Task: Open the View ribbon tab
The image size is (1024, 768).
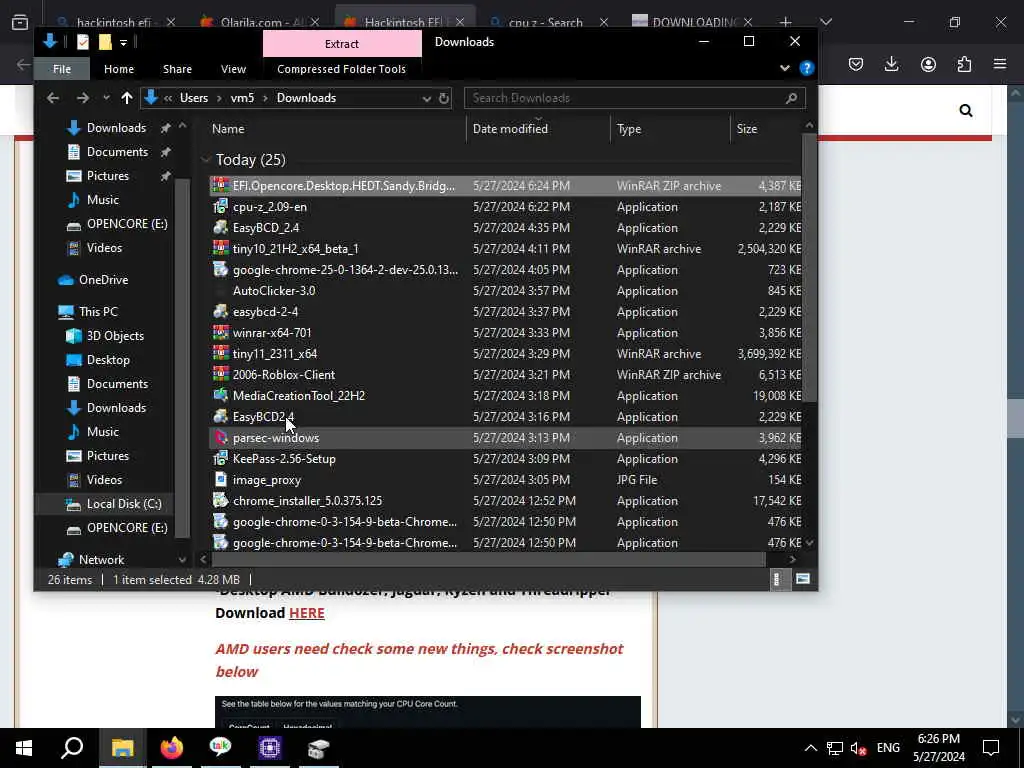Action: tap(233, 69)
